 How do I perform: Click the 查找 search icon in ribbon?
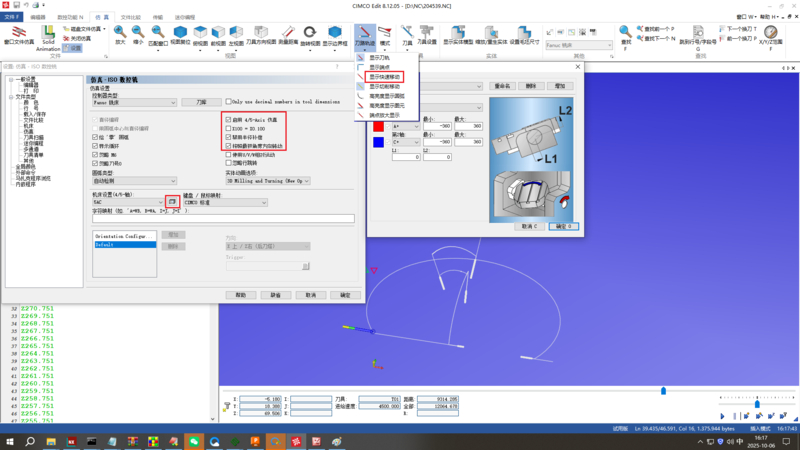tap(626, 36)
